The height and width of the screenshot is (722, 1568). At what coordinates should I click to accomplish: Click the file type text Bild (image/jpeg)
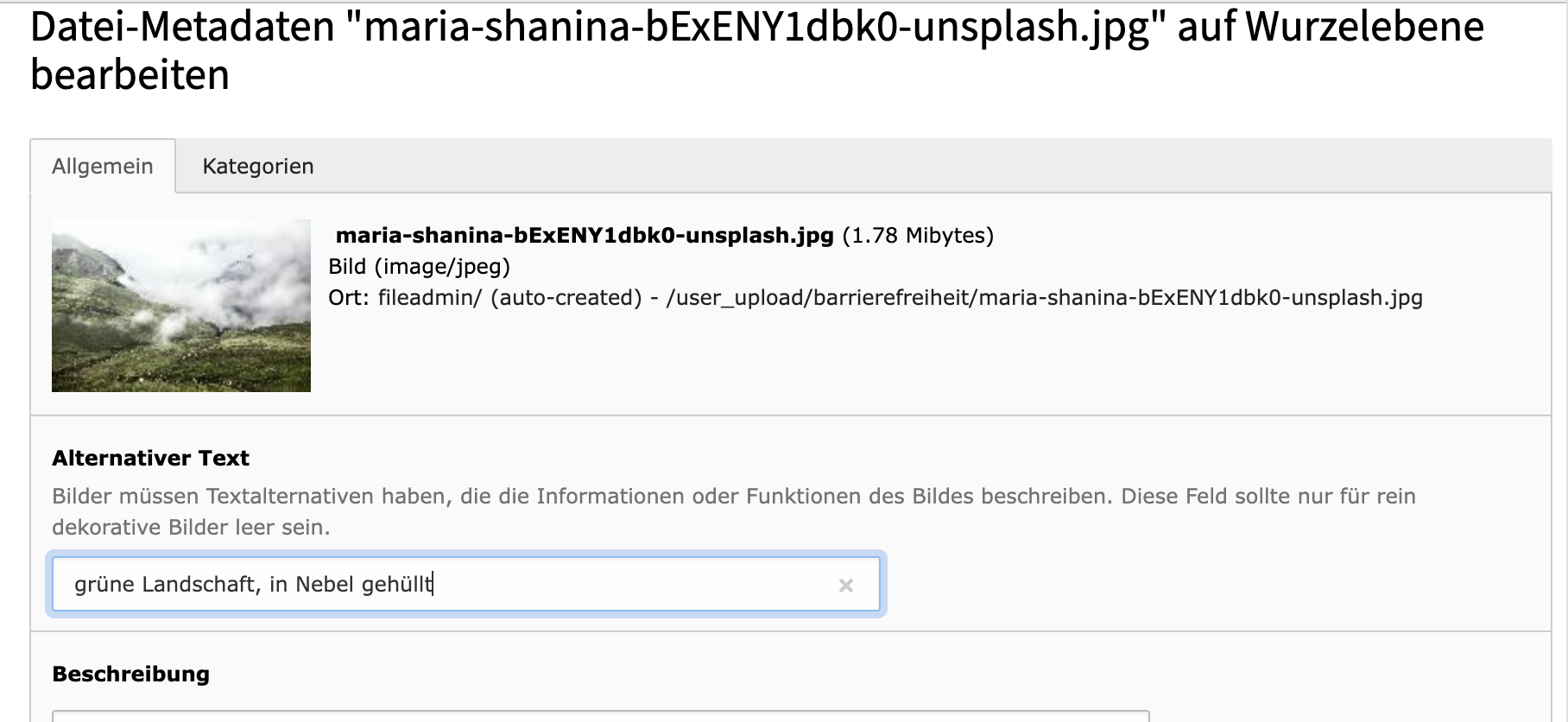(420, 266)
